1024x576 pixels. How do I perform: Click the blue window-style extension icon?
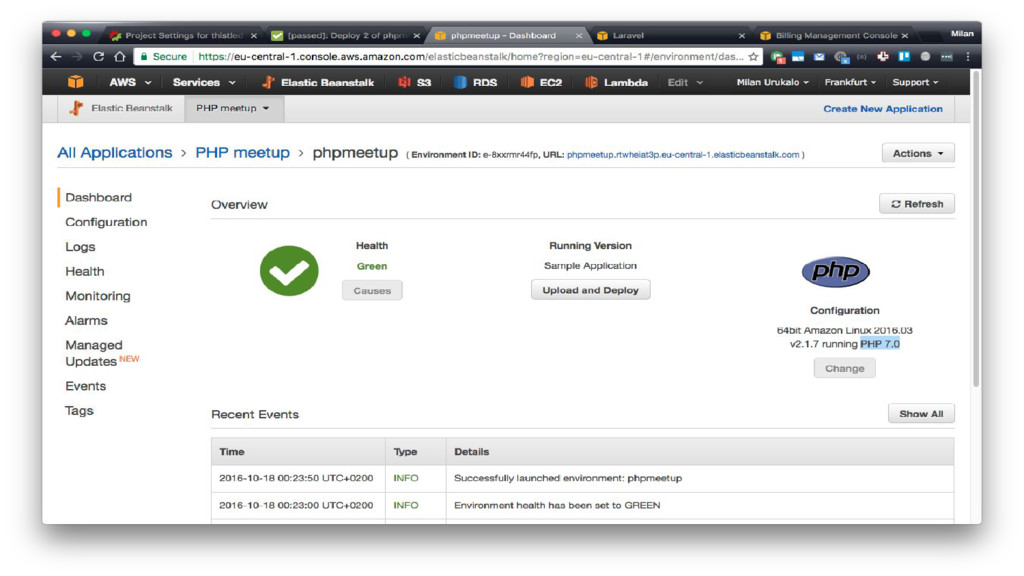(798, 57)
